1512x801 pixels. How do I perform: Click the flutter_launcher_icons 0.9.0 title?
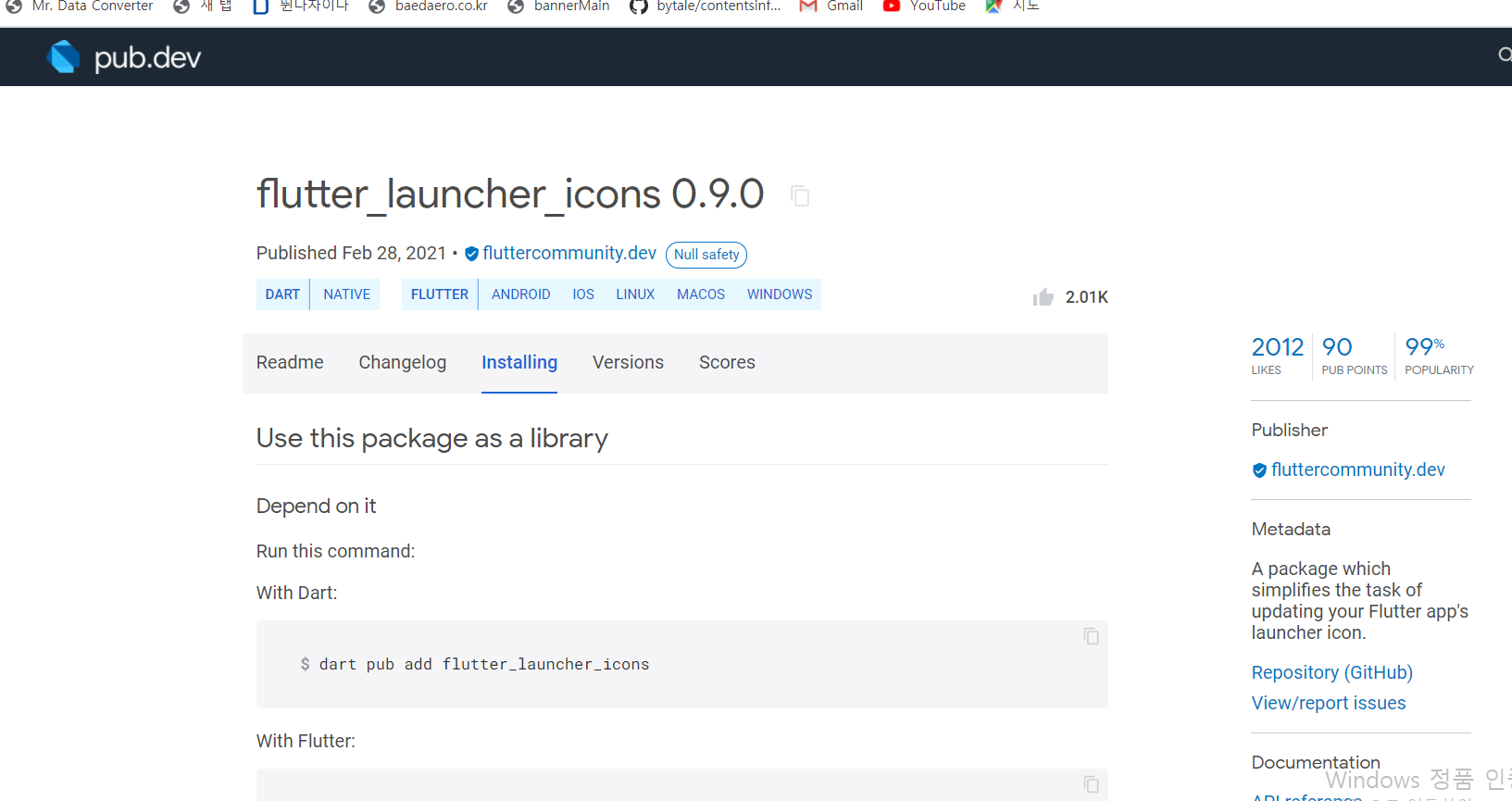[510, 194]
